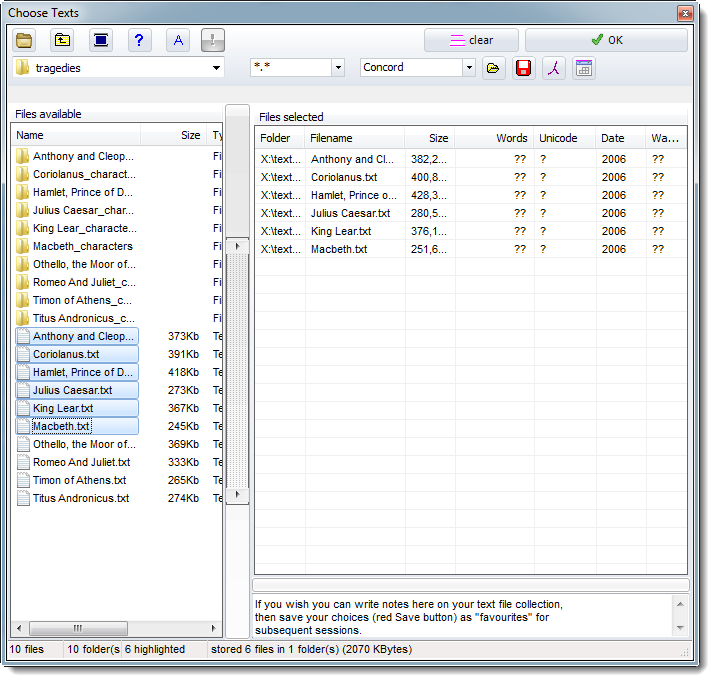The image size is (715, 682).
Task: Select Othello, the Moor text file
Action: pos(83,444)
